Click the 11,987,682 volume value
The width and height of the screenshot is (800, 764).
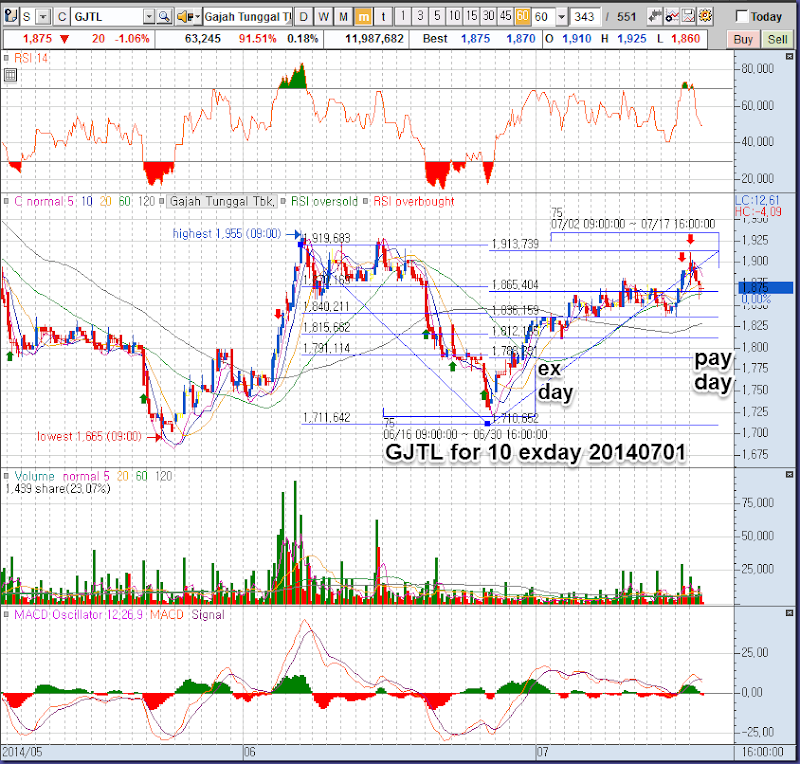point(374,39)
